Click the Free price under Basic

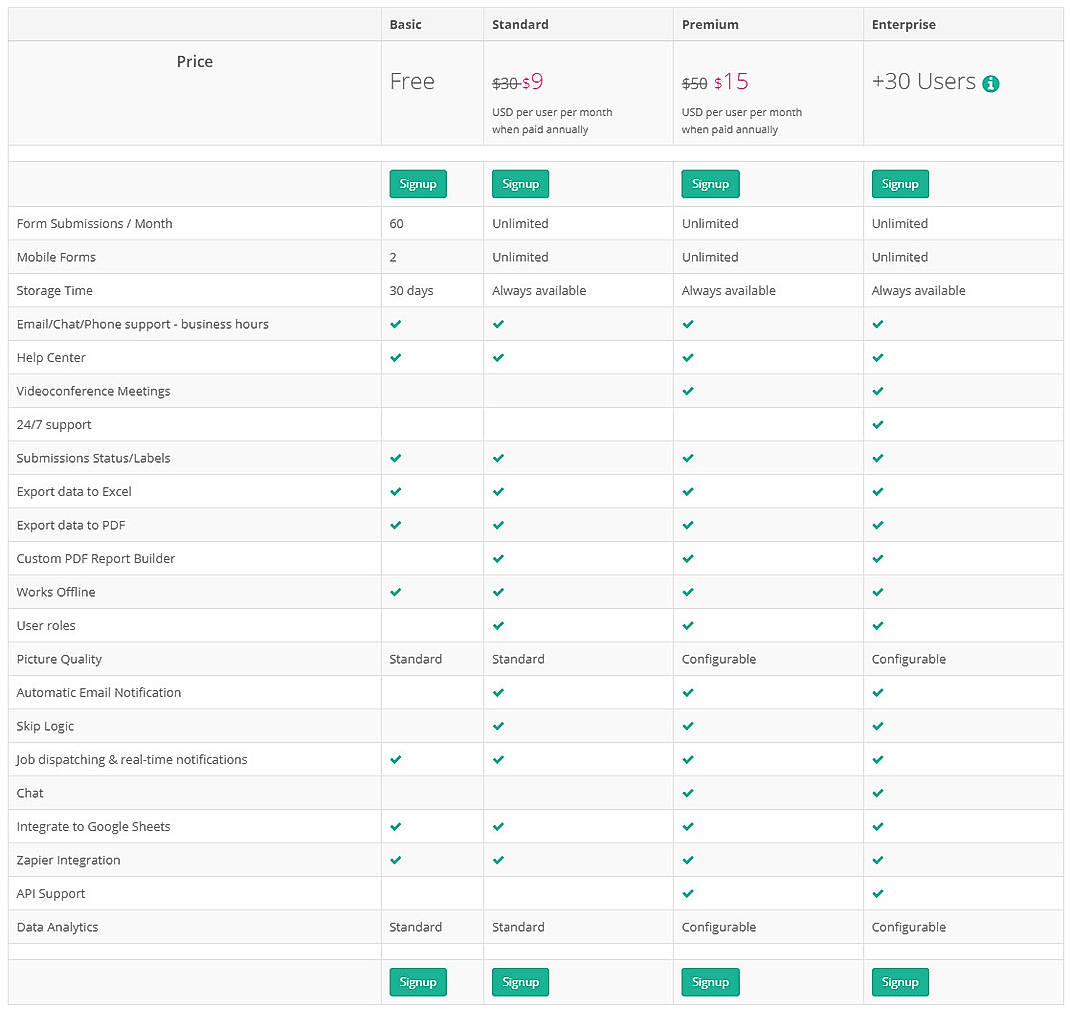[x=411, y=81]
